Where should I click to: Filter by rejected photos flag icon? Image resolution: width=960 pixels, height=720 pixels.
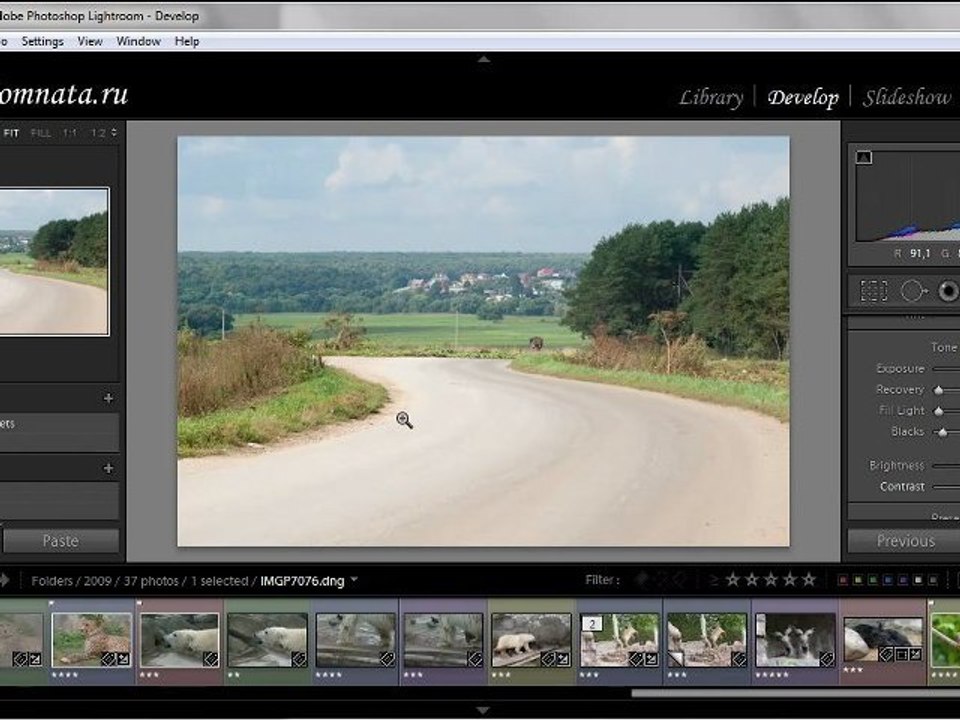point(679,579)
